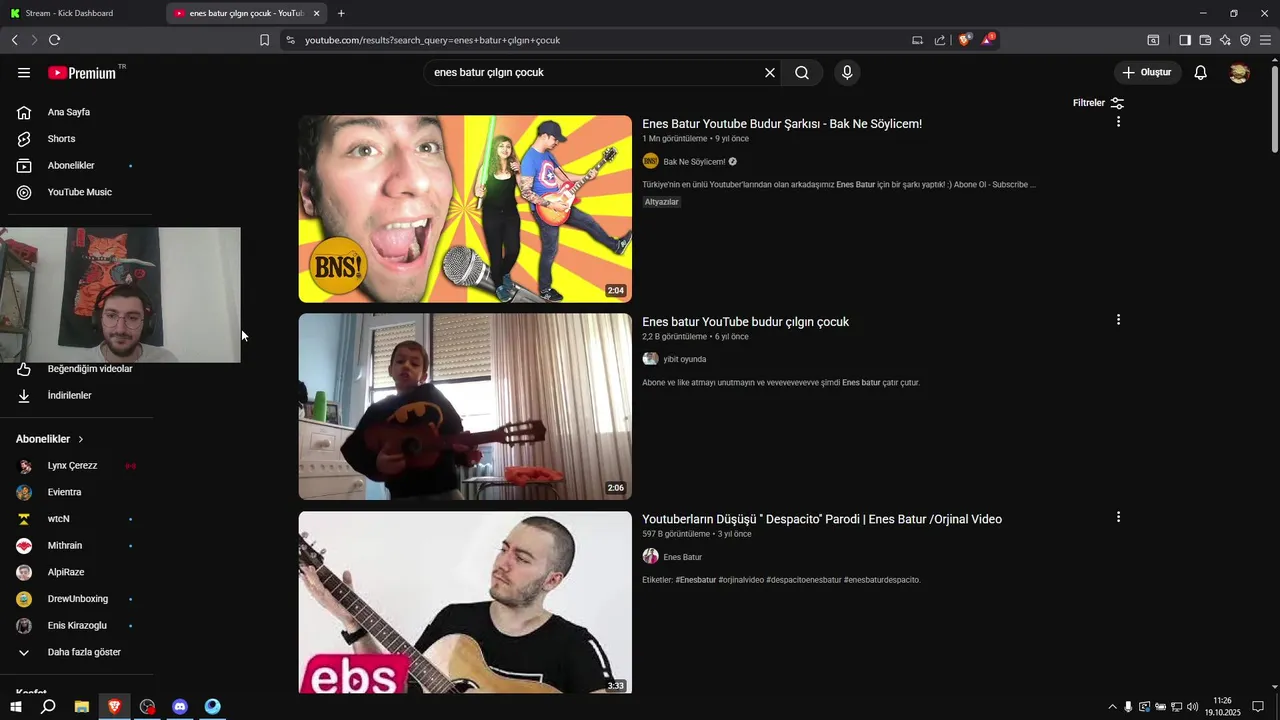Screen dimensions: 1280x720
Task: Open the notifications bell
Action: (1201, 72)
